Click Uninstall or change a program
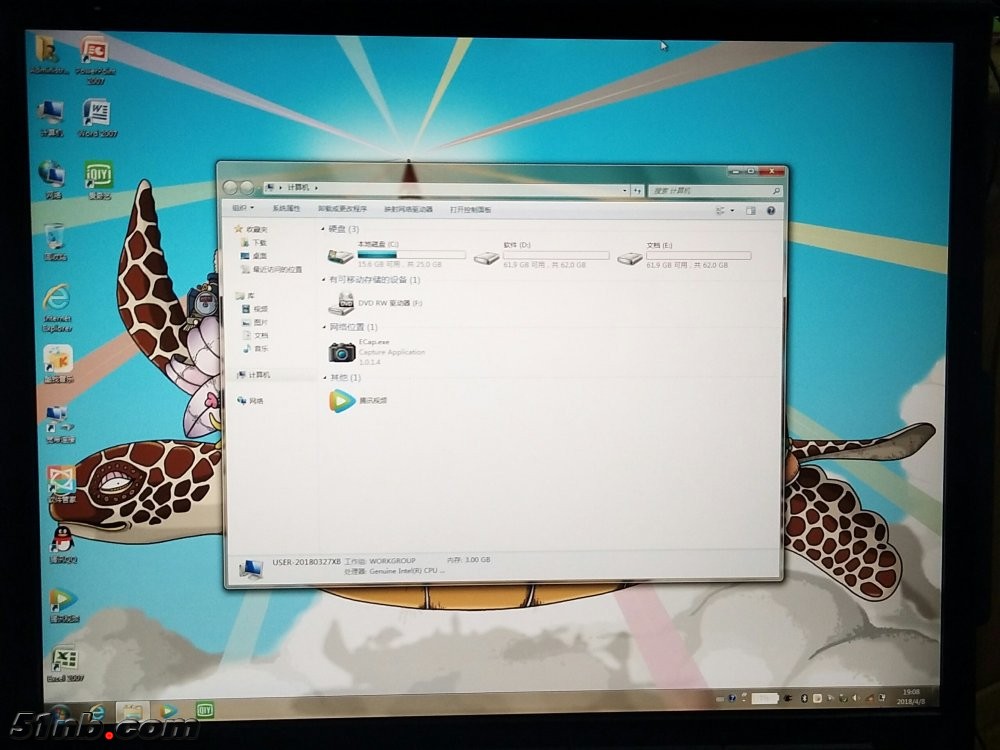Screen dimensions: 1000x750 pyautogui.click(x=342, y=209)
